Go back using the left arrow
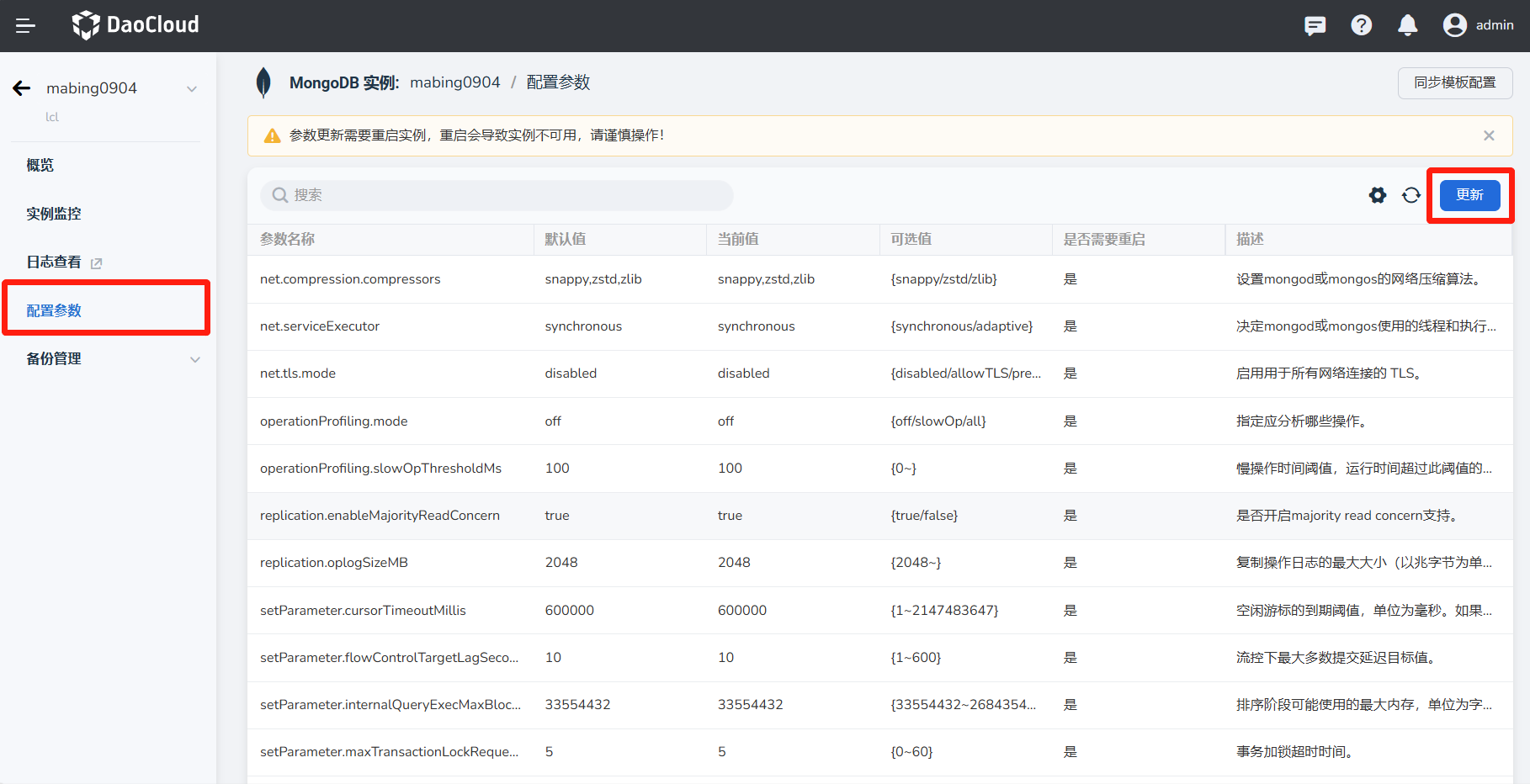Screen dimensions: 1530x784 [22, 88]
